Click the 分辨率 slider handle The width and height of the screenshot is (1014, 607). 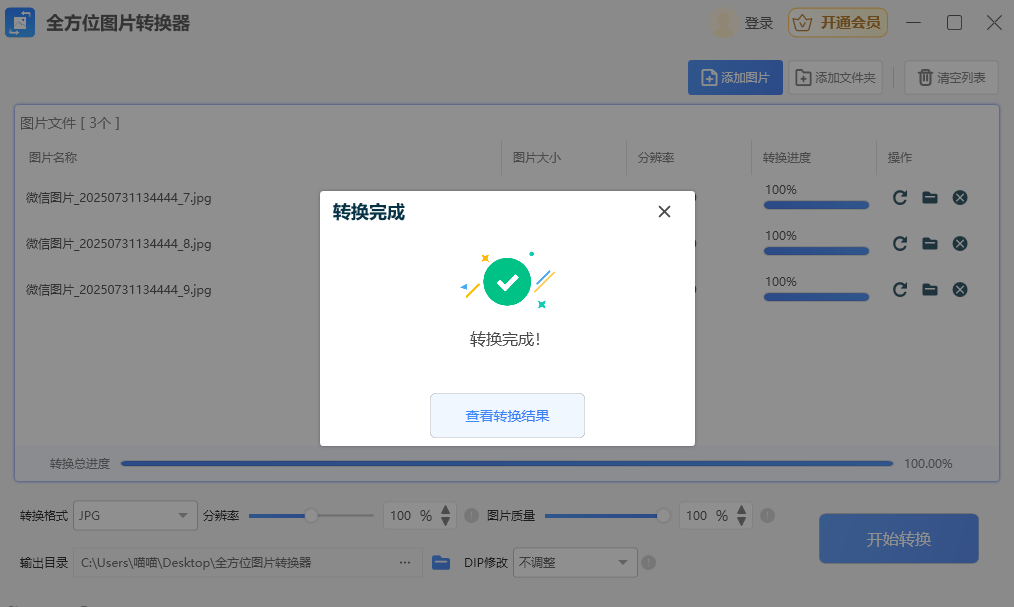pos(311,516)
